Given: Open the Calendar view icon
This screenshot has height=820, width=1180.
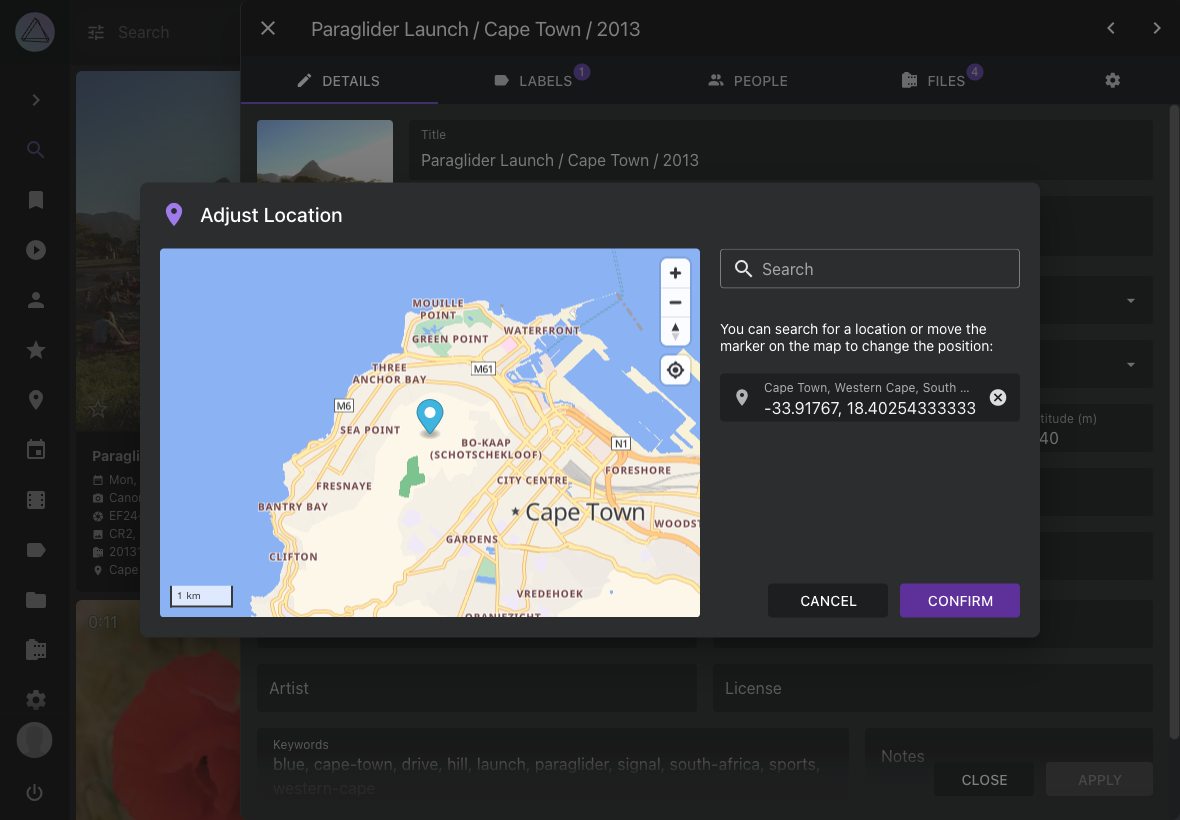Looking at the screenshot, I should pyautogui.click(x=35, y=449).
